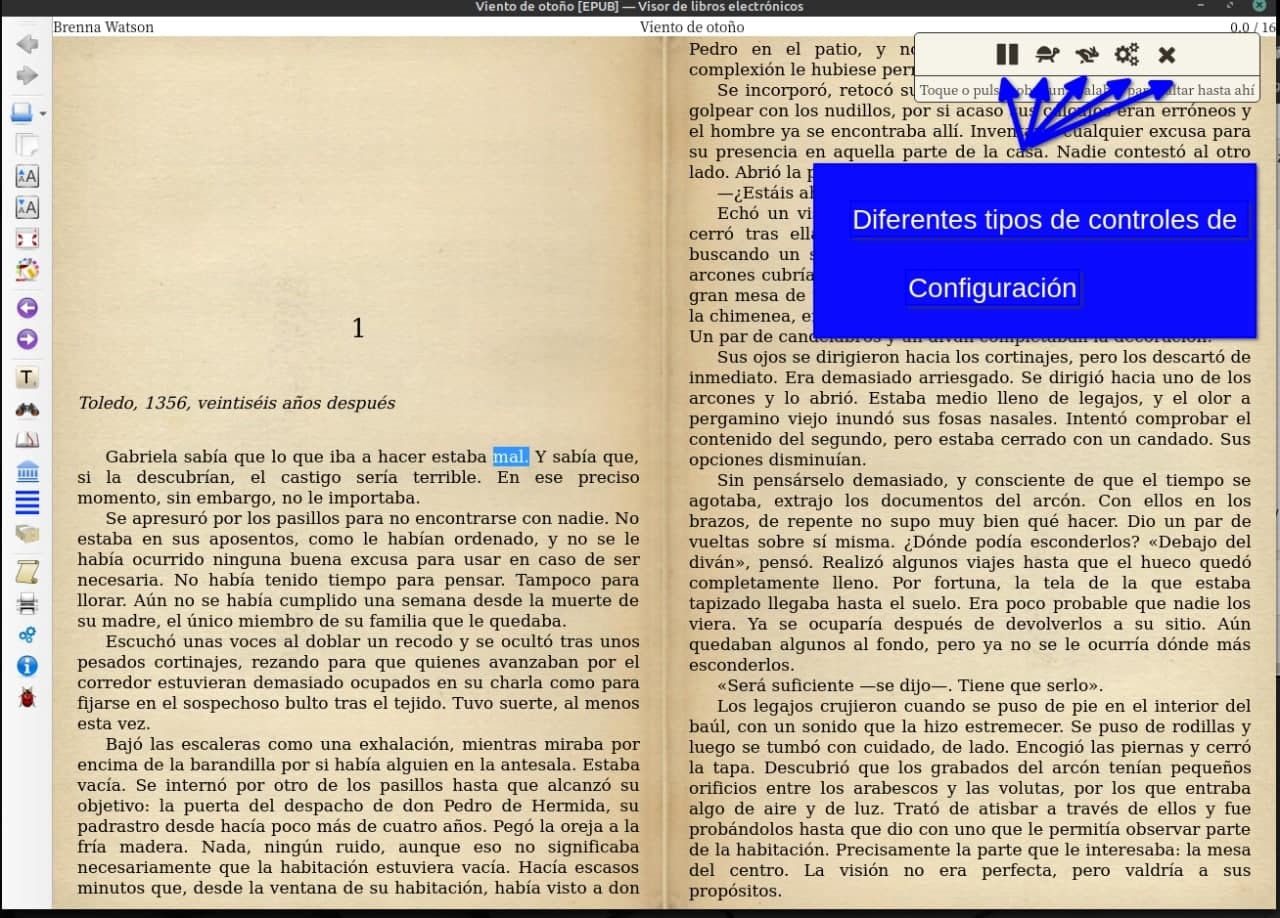Open search with the binoculars icon

click(27, 409)
